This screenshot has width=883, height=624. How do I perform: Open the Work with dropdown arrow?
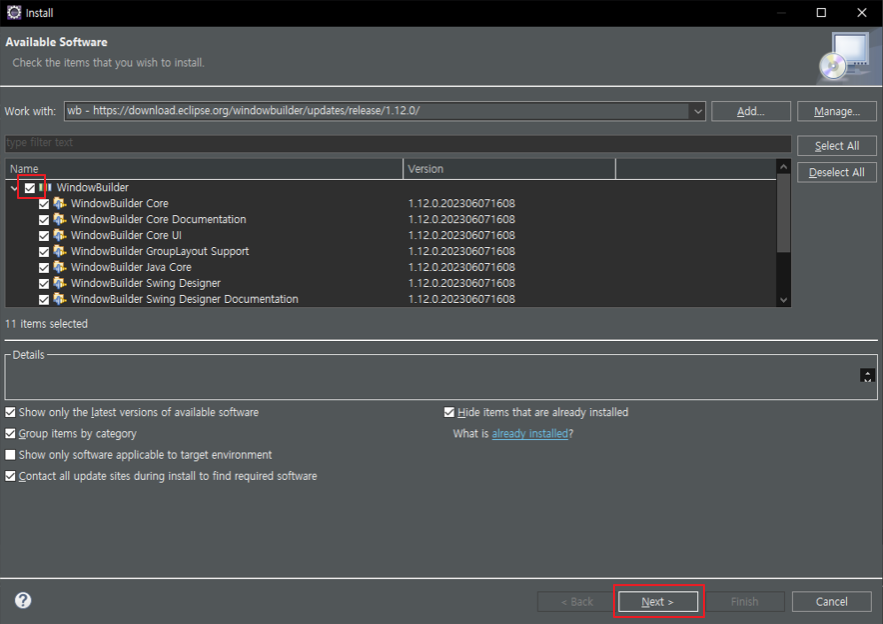698,111
